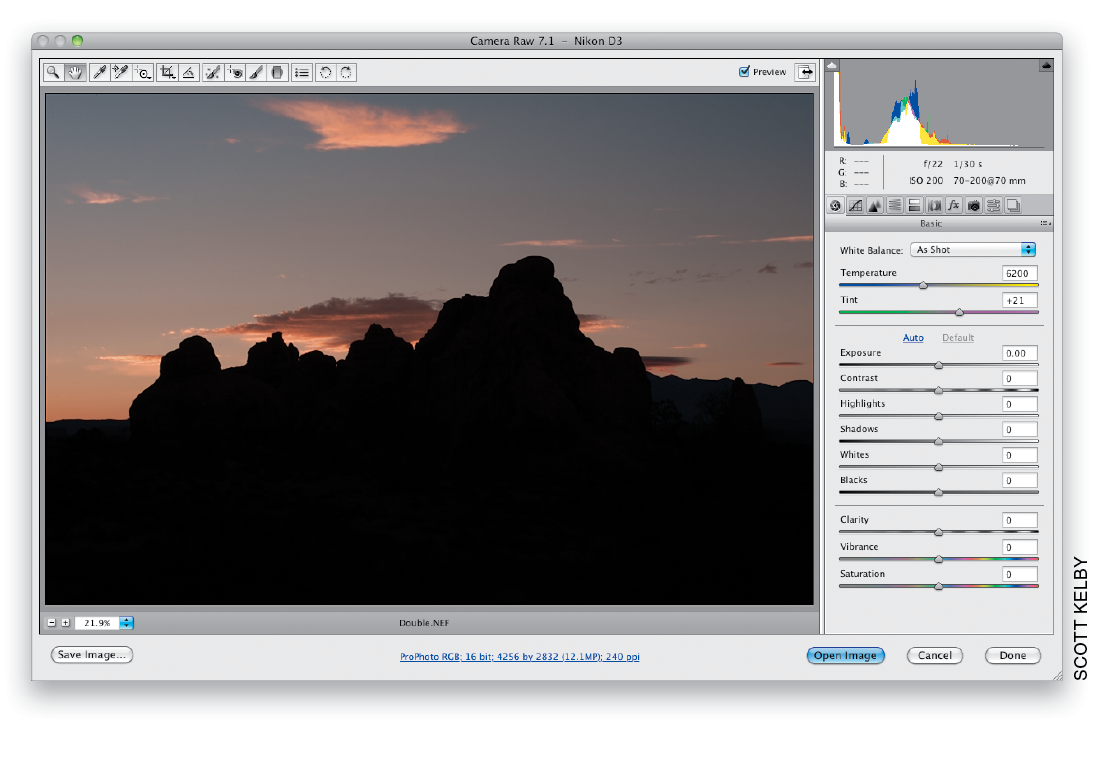Switch to the Effects fx tab
Screen dimensions: 1100x760
(953, 206)
